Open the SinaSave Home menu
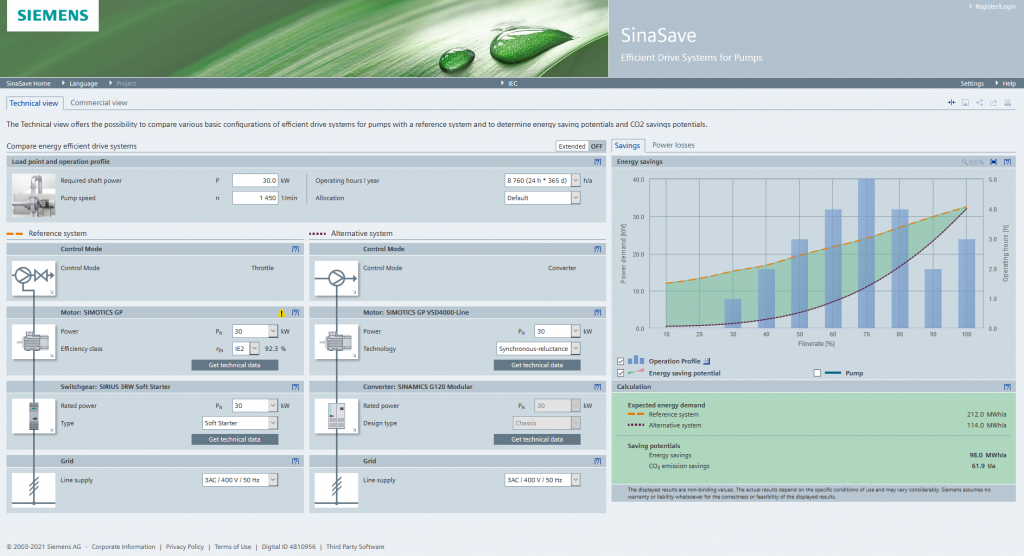This screenshot has width=1024, height=556. (28, 84)
